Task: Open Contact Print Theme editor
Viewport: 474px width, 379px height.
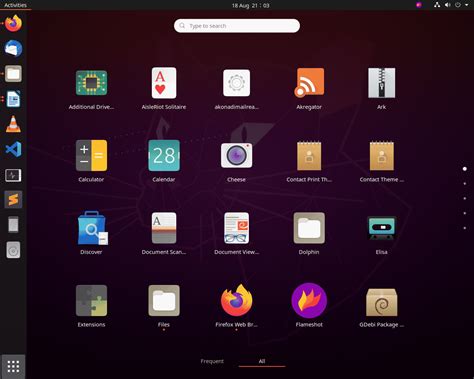Action: (x=309, y=156)
